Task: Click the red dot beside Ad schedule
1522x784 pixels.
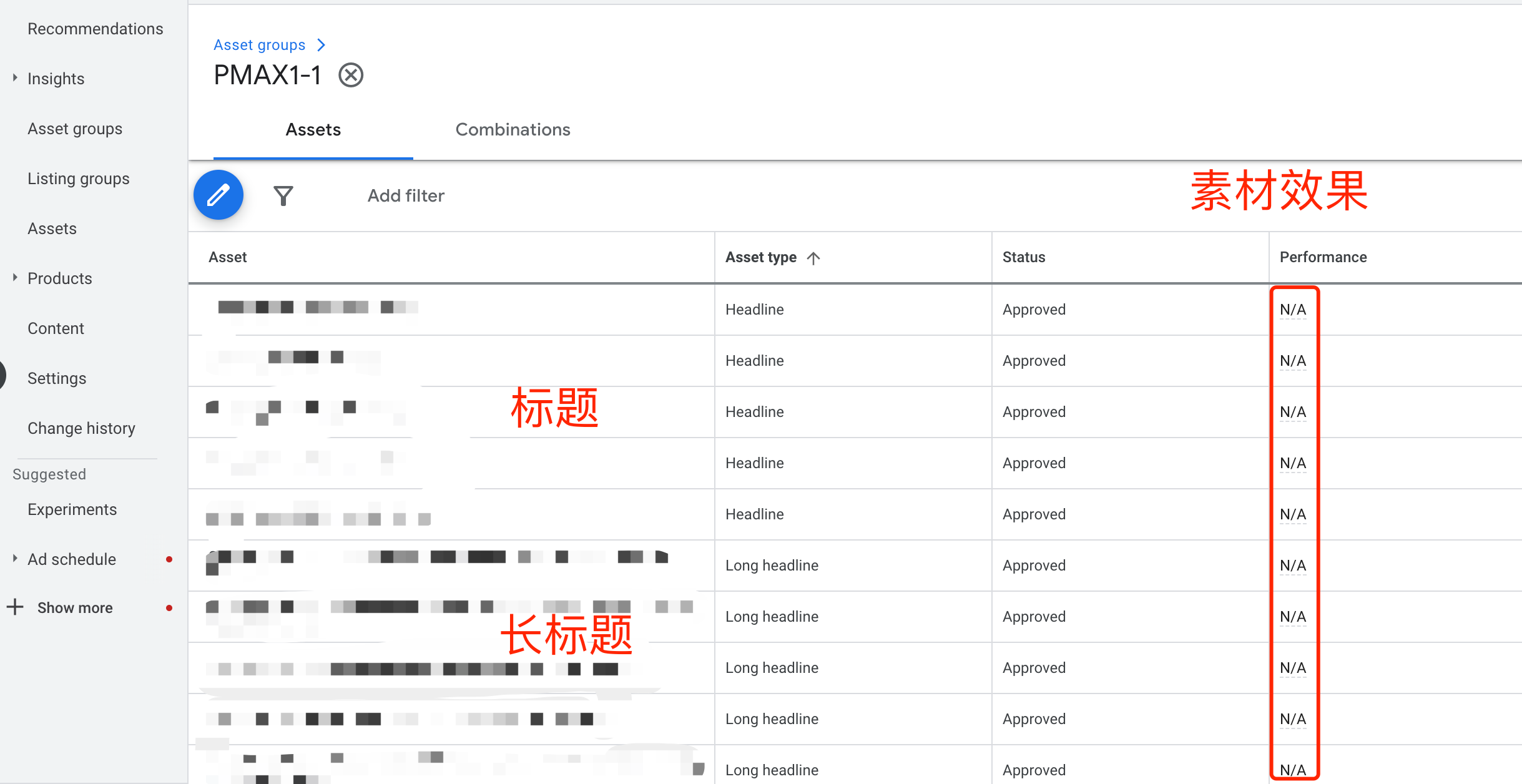Action: pyautogui.click(x=170, y=559)
